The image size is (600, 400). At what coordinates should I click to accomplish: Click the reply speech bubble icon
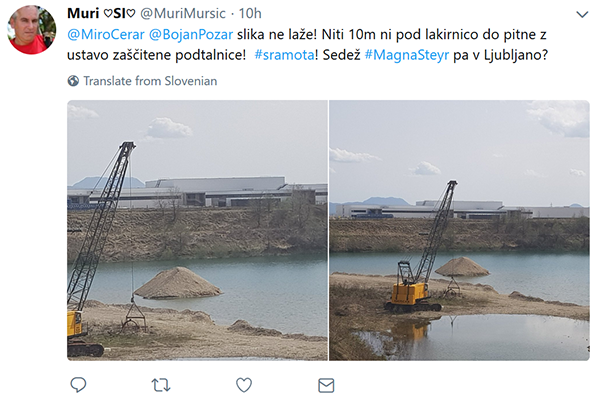pos(78,385)
